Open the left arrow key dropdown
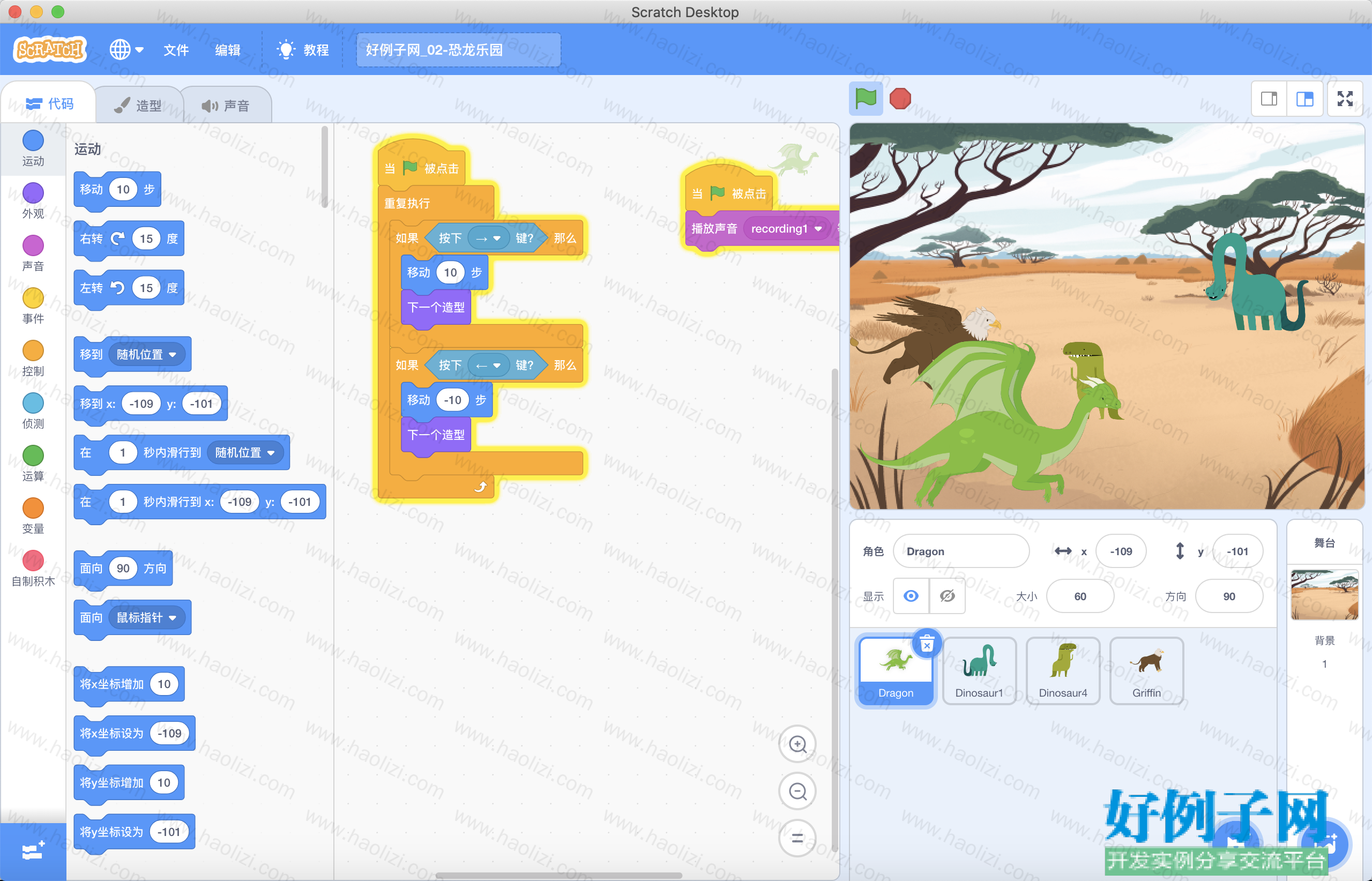Screen dimensions: 1372x881 pyautogui.click(x=488, y=365)
